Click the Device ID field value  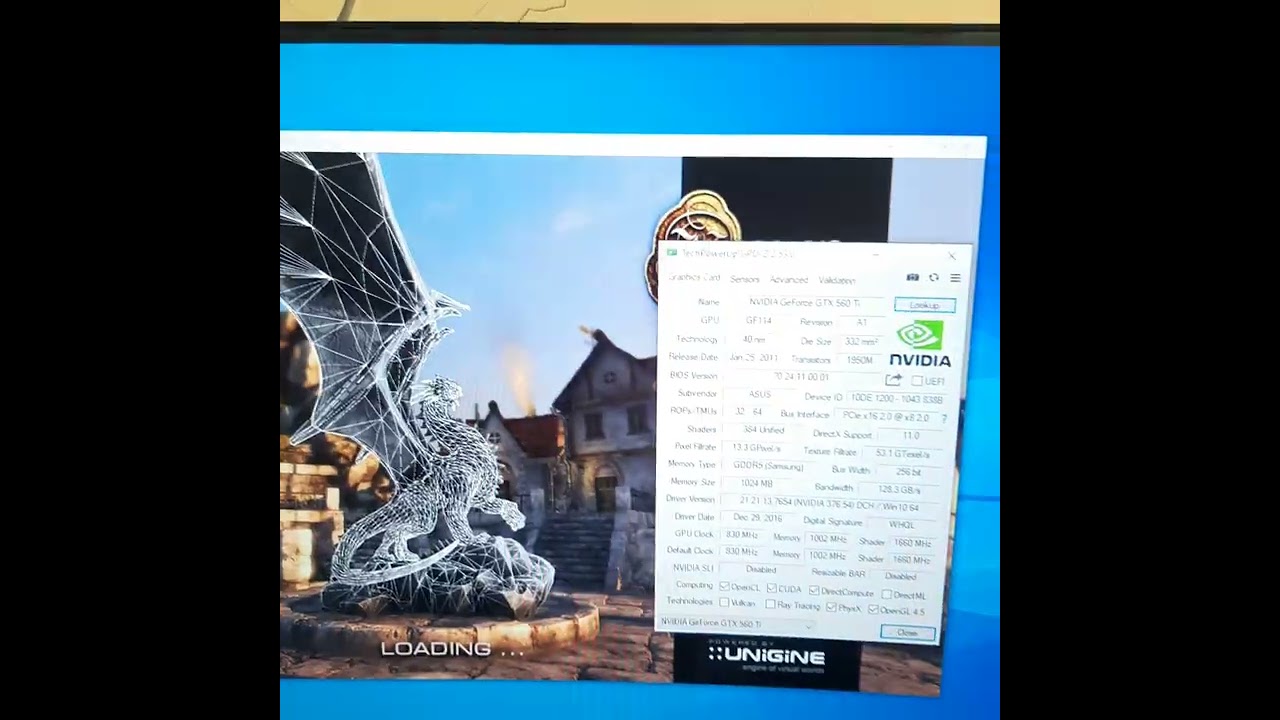(x=897, y=399)
